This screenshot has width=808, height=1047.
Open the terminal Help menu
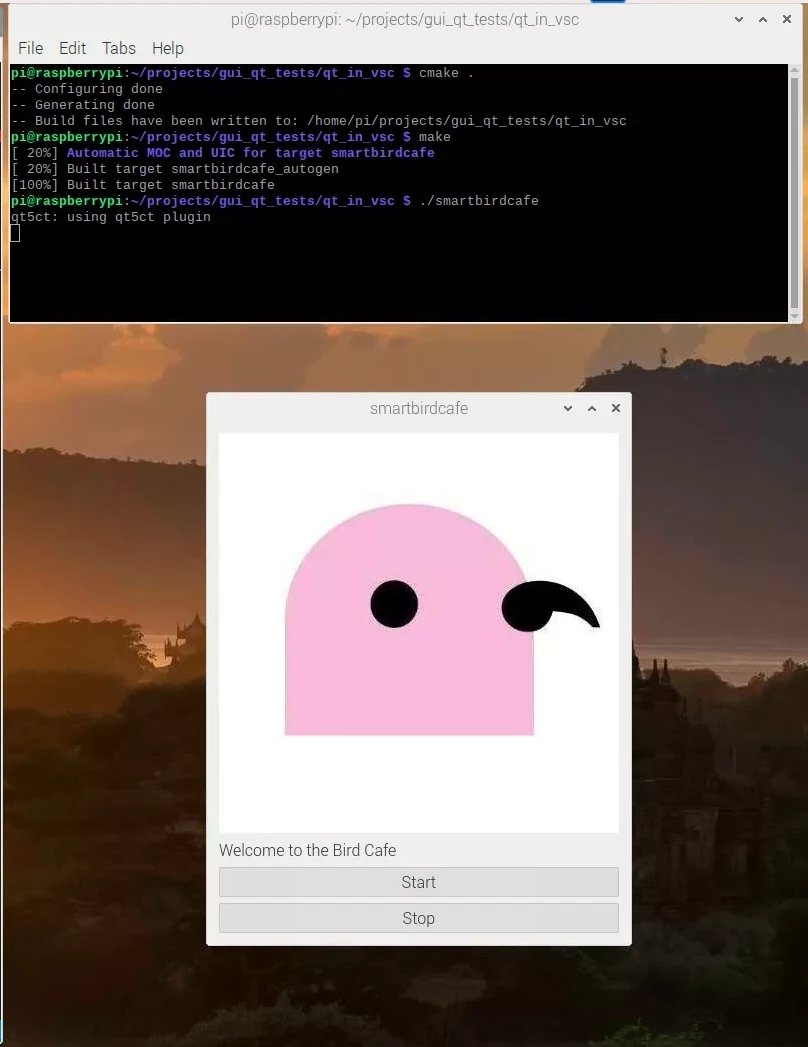click(x=168, y=48)
